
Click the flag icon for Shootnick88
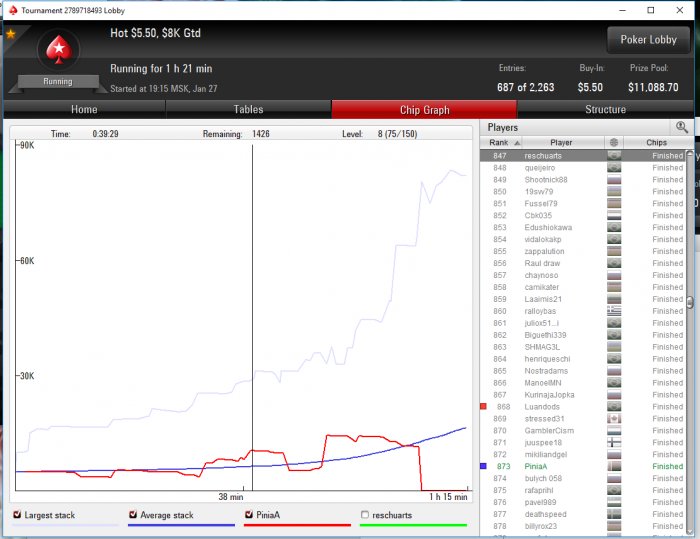[x=614, y=180]
